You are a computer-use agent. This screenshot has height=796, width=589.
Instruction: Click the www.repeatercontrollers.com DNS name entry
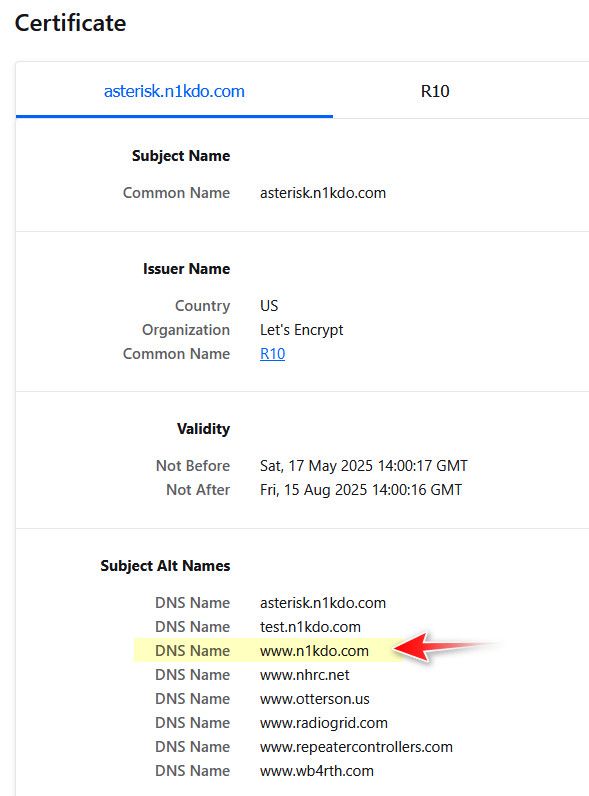pos(356,747)
